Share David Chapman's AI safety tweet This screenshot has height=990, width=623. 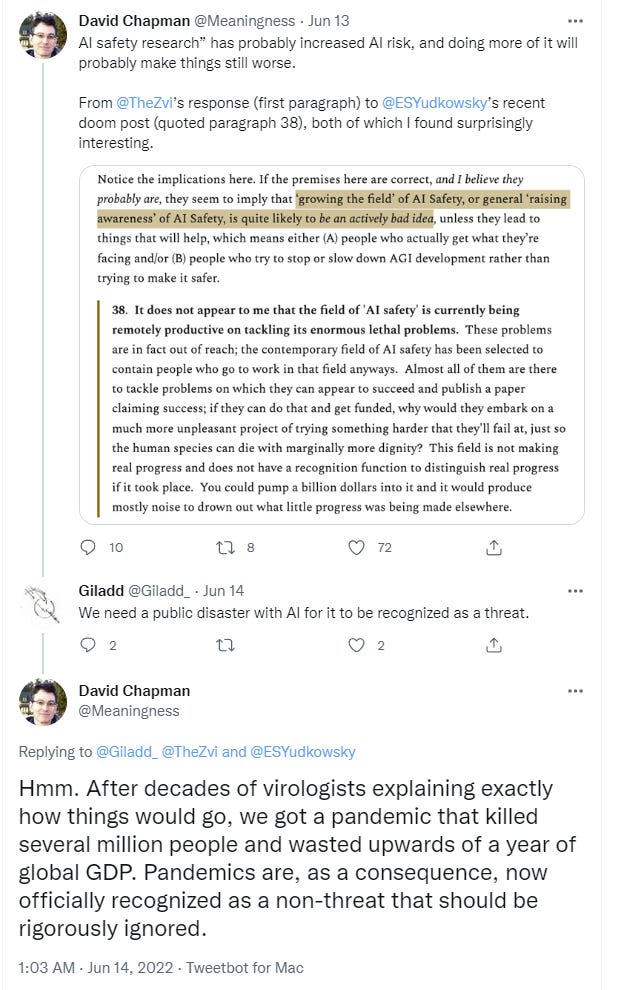[x=493, y=547]
